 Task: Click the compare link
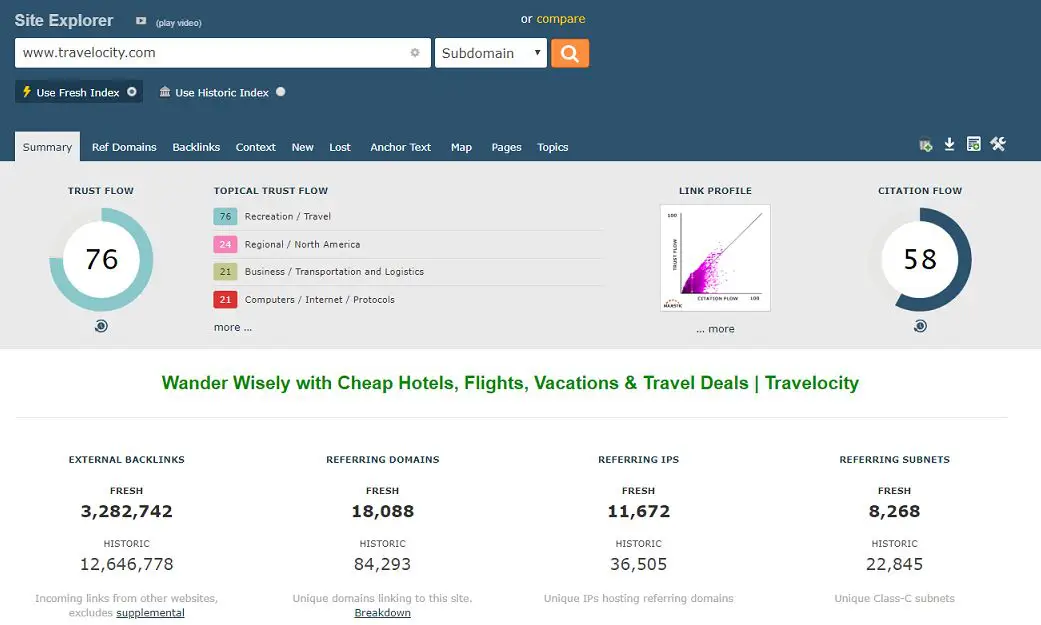[x=561, y=19]
